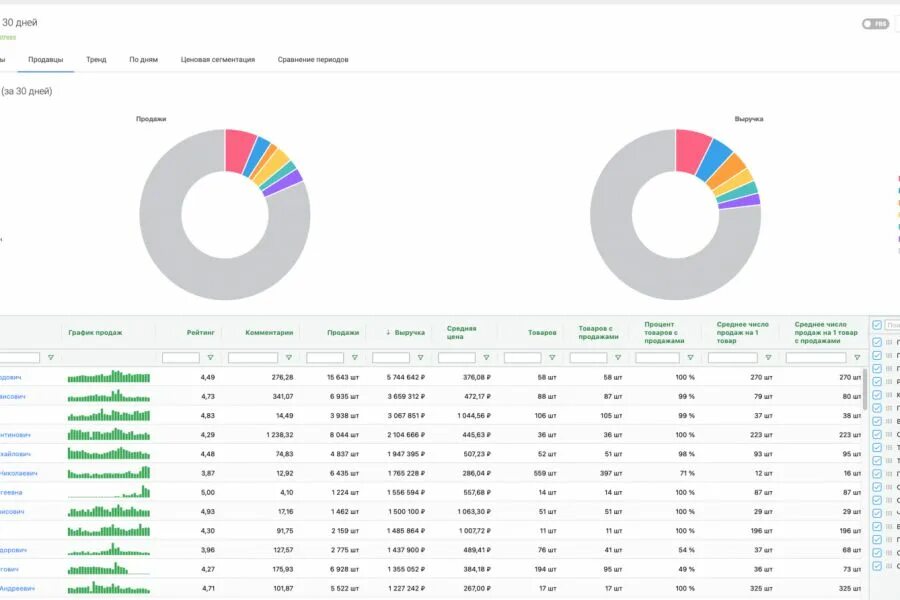900x600 pixels.
Task: Uncheck the column list item starting with Р
Action: pos(877,381)
